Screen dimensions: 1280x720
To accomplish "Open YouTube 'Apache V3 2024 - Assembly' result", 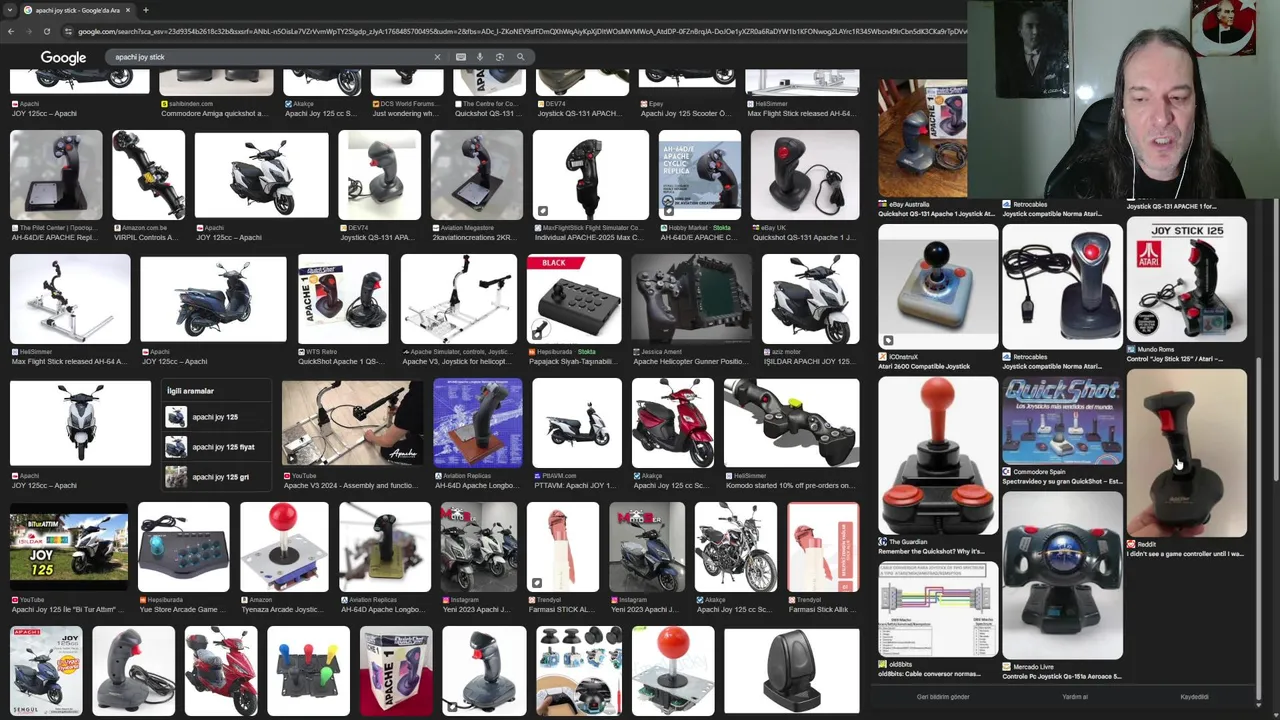I will (x=352, y=434).
